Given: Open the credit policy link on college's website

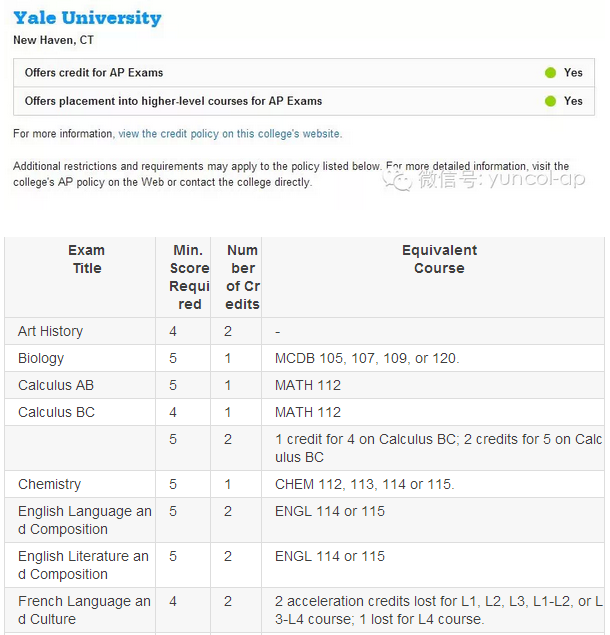Looking at the screenshot, I should click(230, 134).
